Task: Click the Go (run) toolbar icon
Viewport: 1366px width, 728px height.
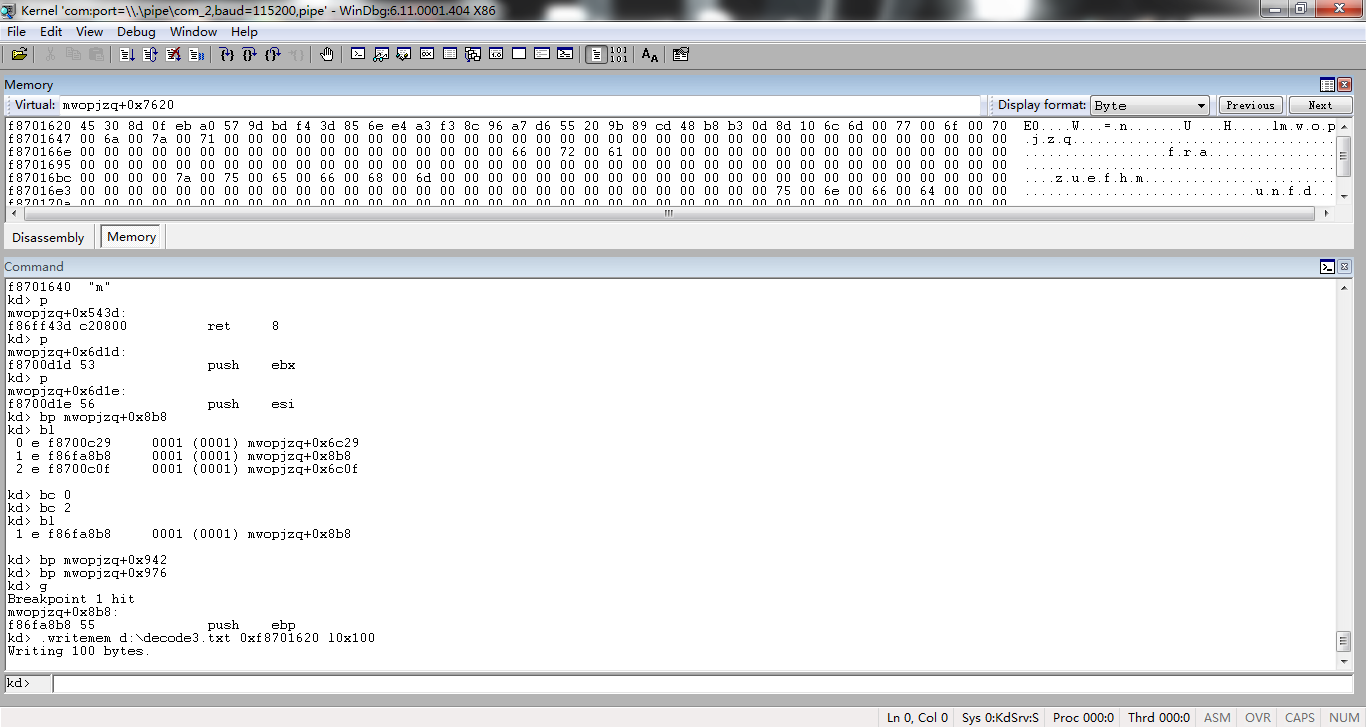Action: [x=127, y=54]
